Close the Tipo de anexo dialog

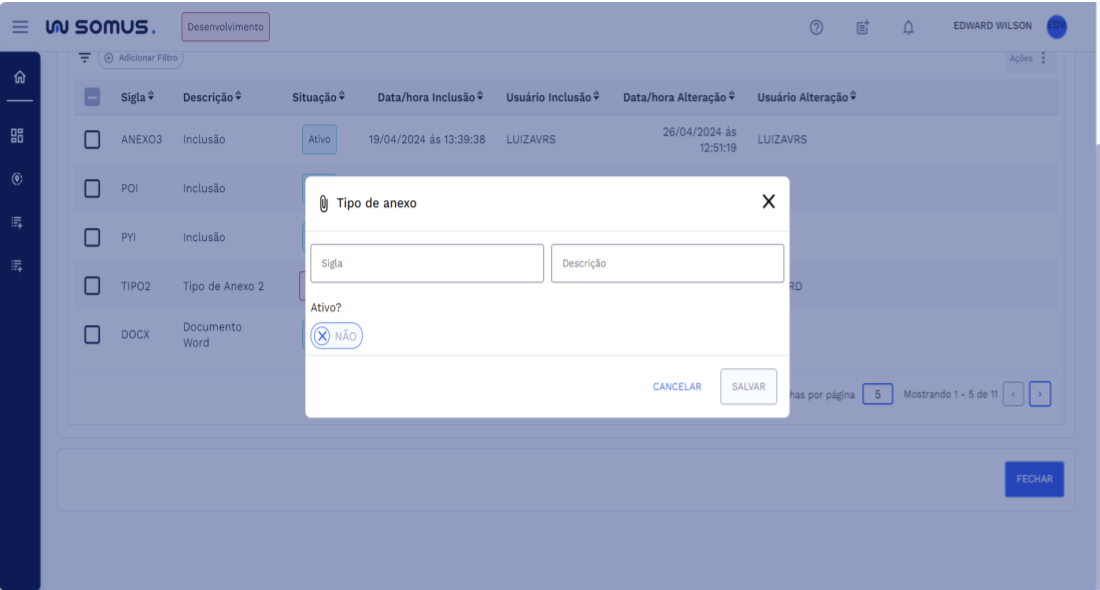(x=768, y=202)
